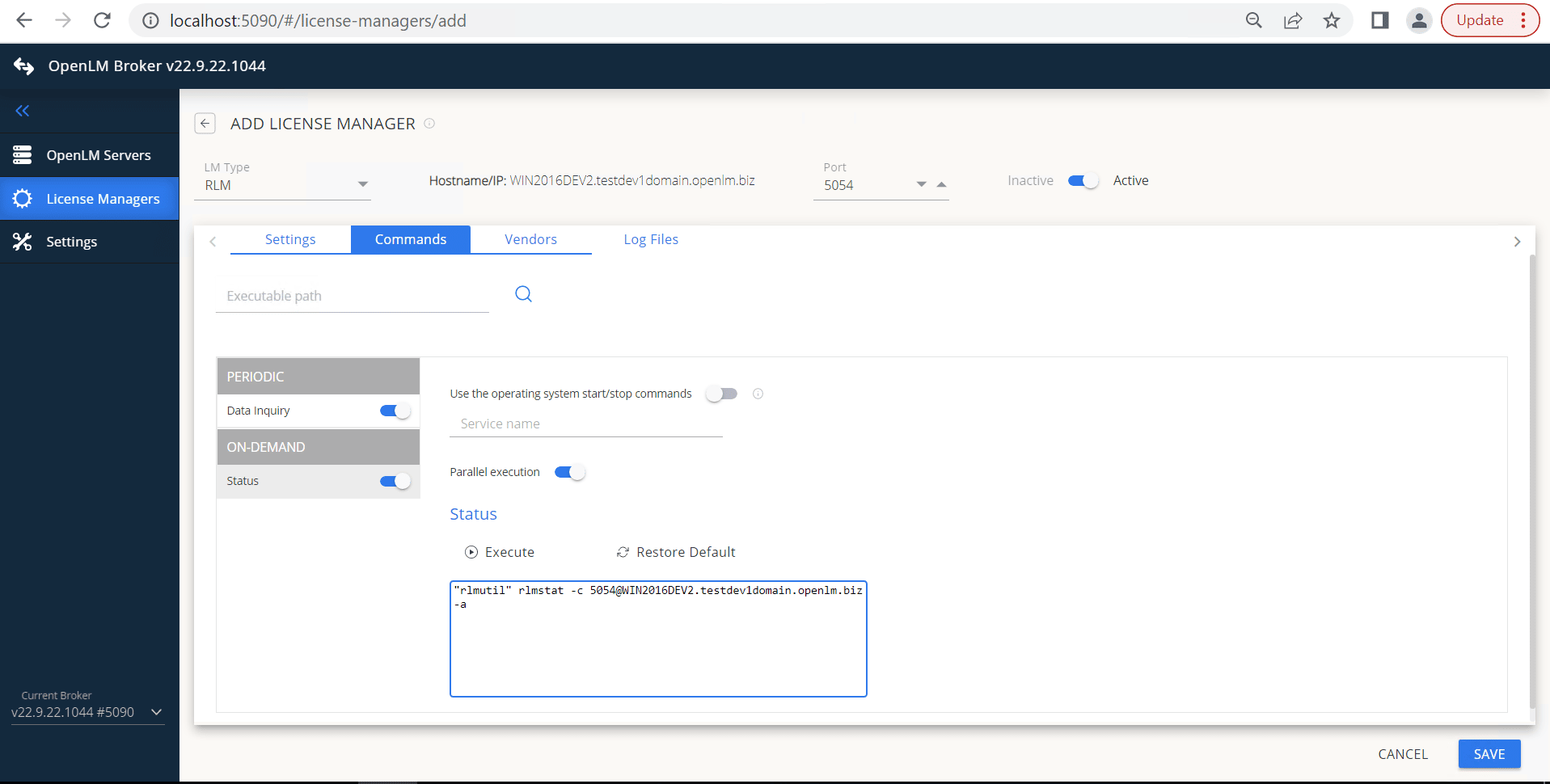Enable operating system start/stop commands
This screenshot has height=784, width=1550.
coord(720,394)
